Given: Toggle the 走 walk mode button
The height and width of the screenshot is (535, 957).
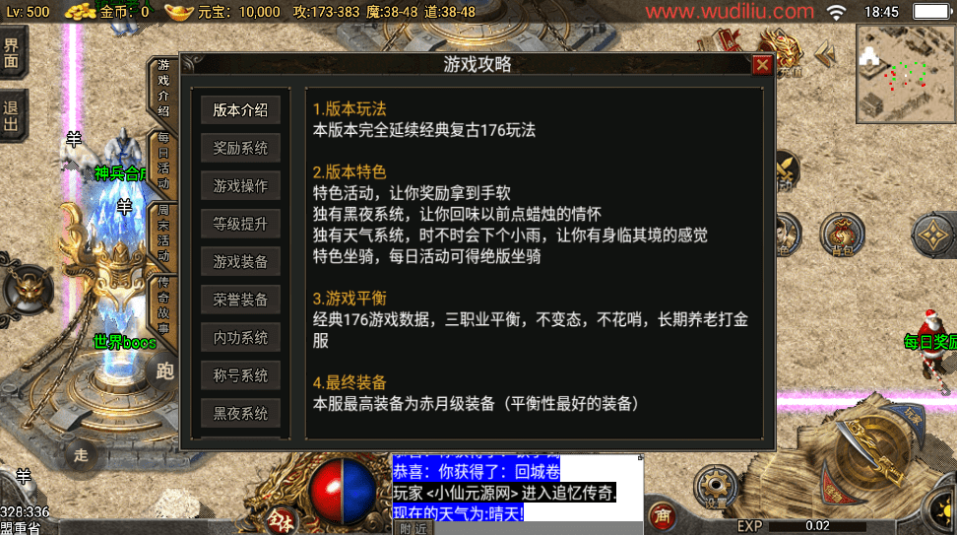Looking at the screenshot, I should click(81, 455).
